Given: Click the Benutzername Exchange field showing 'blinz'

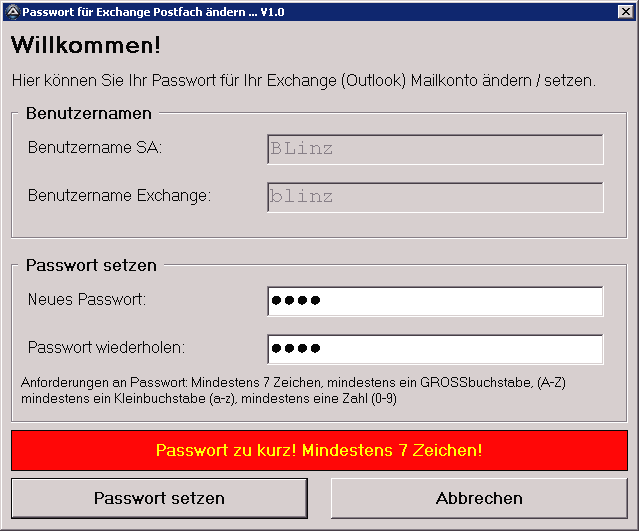Looking at the screenshot, I should [x=435, y=197].
